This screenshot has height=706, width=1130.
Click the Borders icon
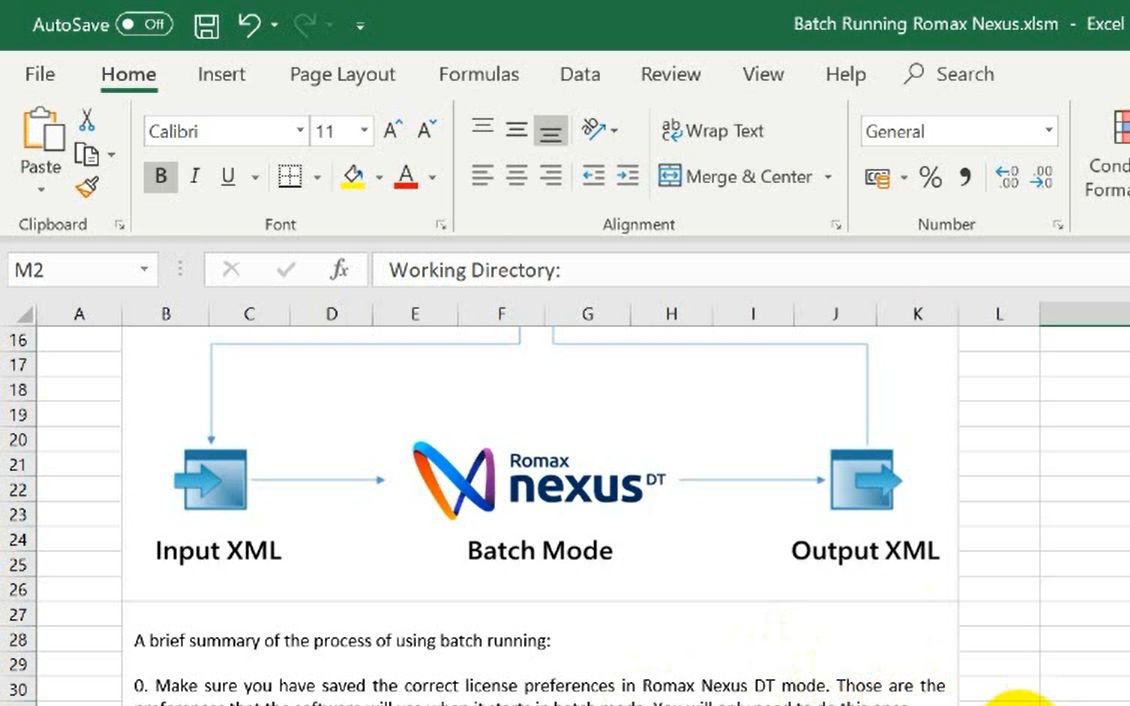pos(290,176)
